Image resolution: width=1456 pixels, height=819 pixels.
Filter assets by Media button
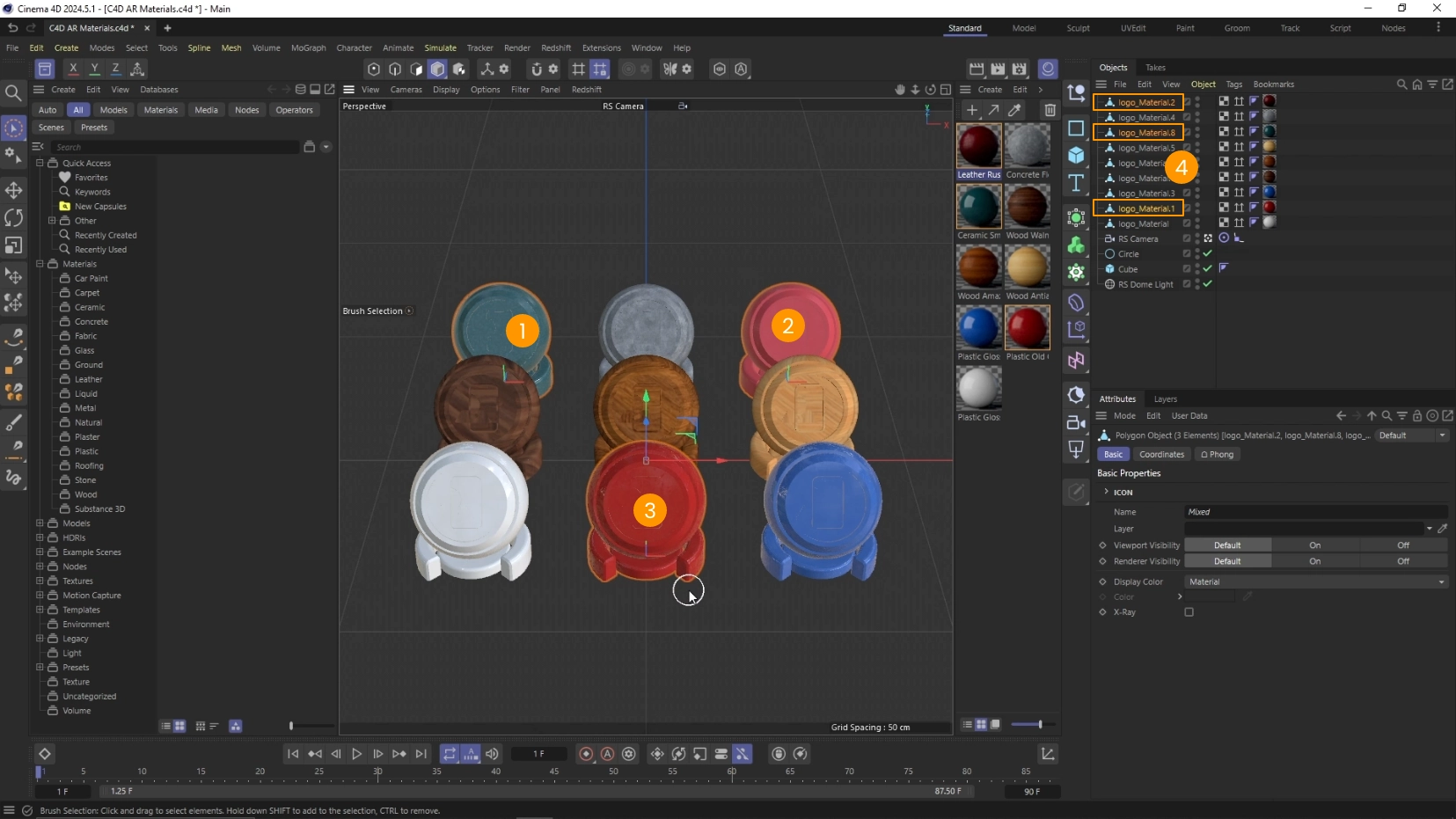coord(206,110)
